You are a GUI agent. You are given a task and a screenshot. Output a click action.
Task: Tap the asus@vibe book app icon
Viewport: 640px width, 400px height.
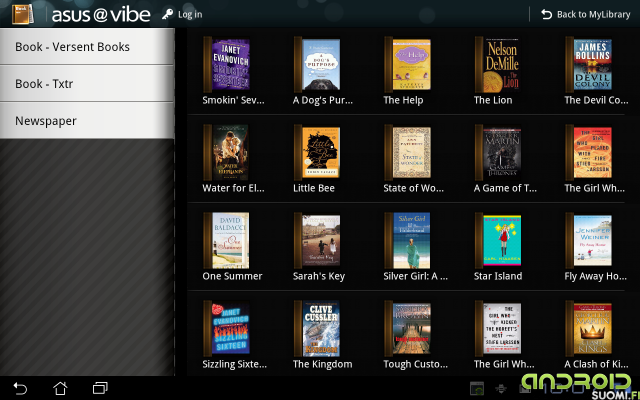[22, 14]
